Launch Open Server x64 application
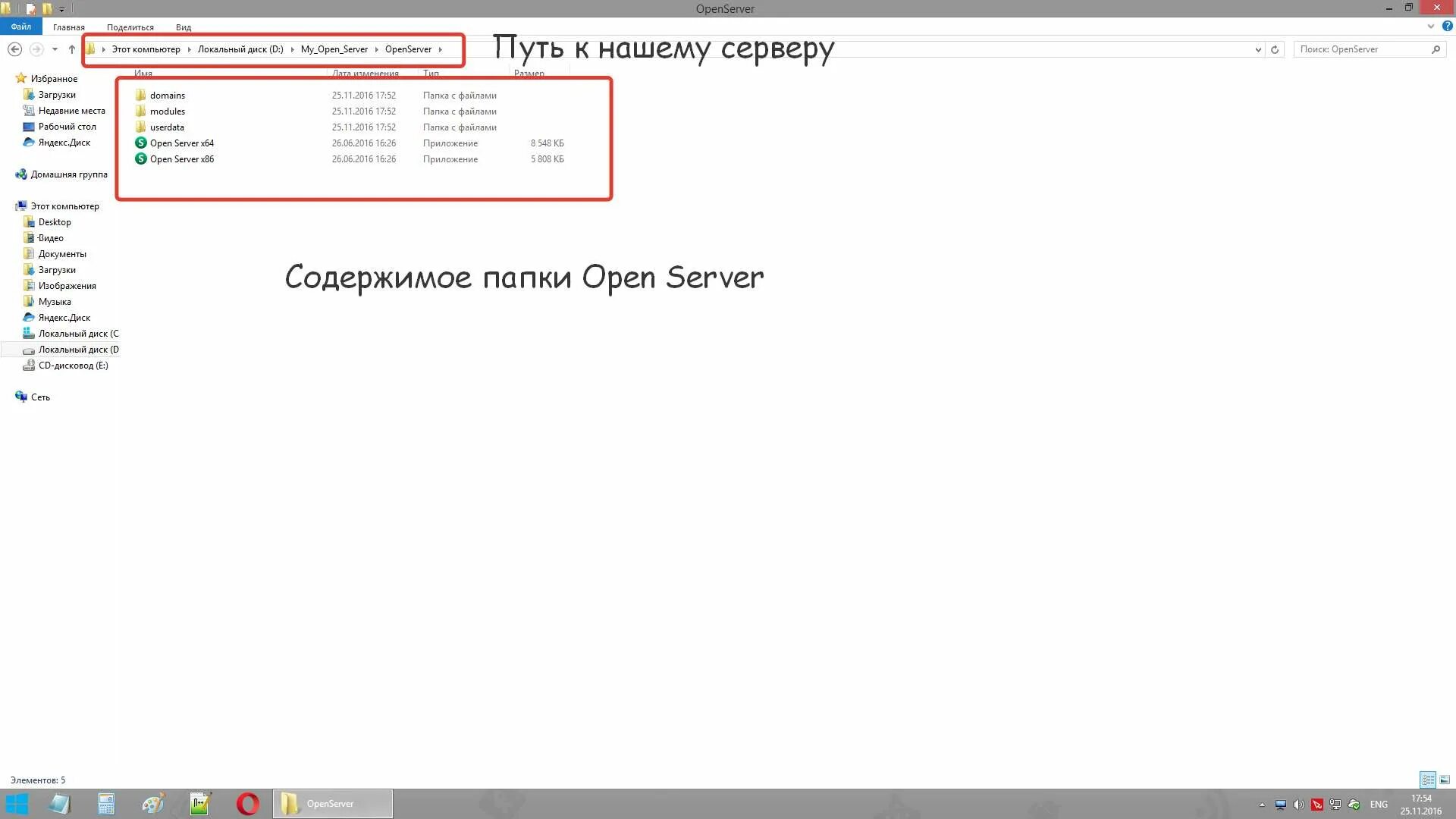 [x=181, y=143]
